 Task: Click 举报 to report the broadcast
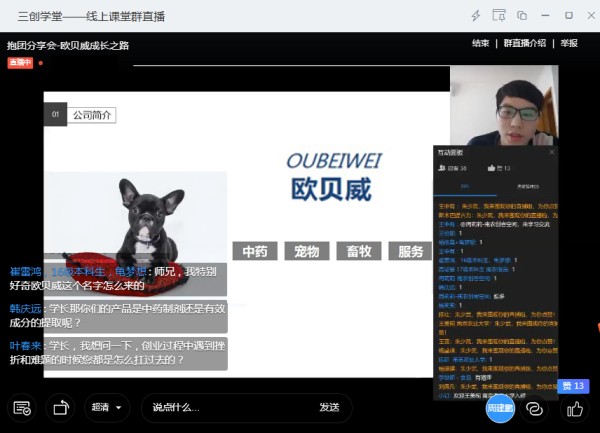(x=569, y=43)
